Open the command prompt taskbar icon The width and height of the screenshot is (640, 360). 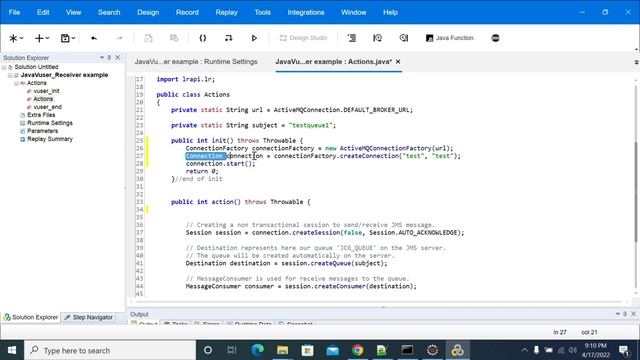pyautogui.click(x=407, y=350)
